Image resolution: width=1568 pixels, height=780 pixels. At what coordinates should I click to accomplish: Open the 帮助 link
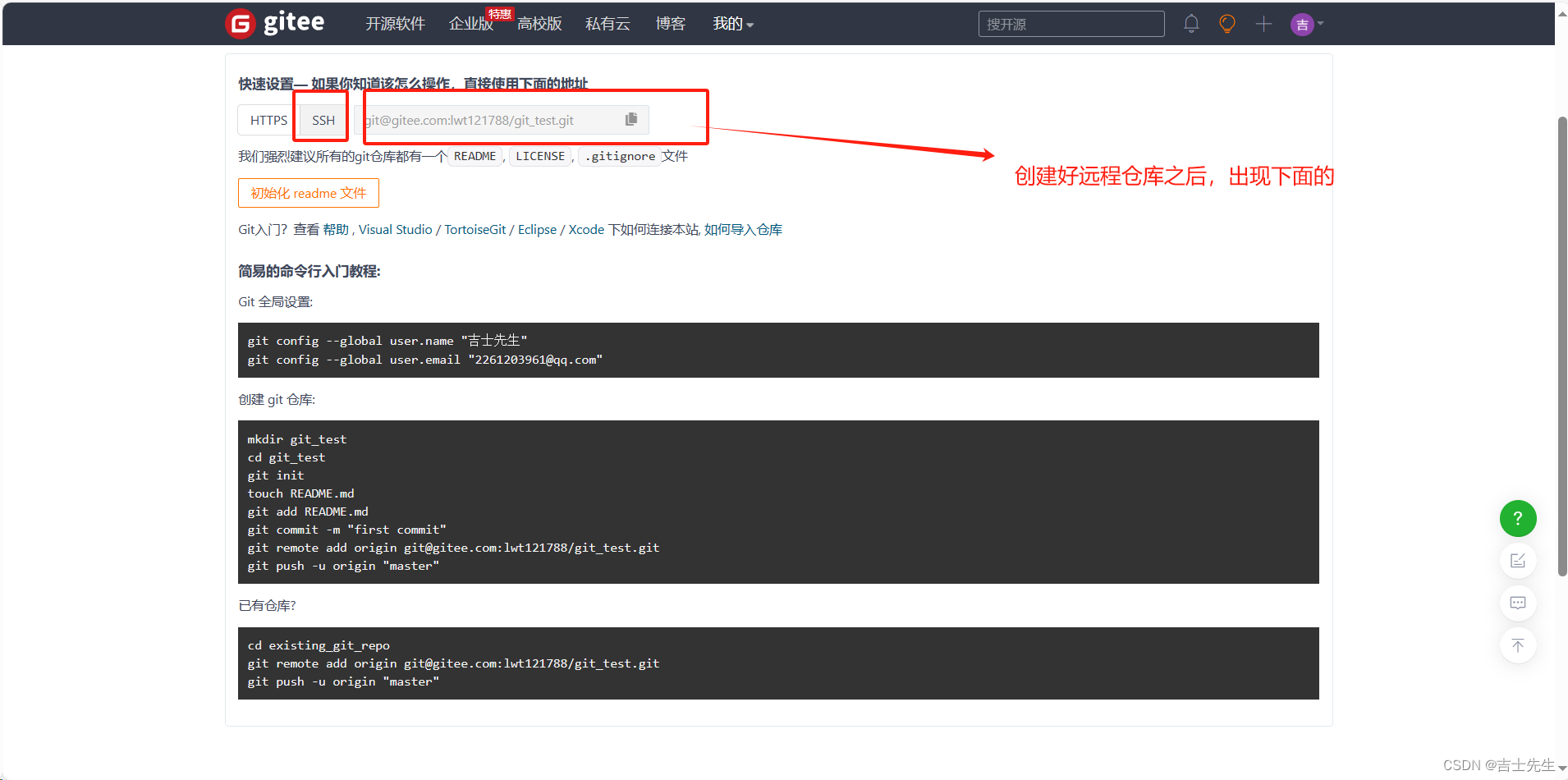pyautogui.click(x=336, y=230)
